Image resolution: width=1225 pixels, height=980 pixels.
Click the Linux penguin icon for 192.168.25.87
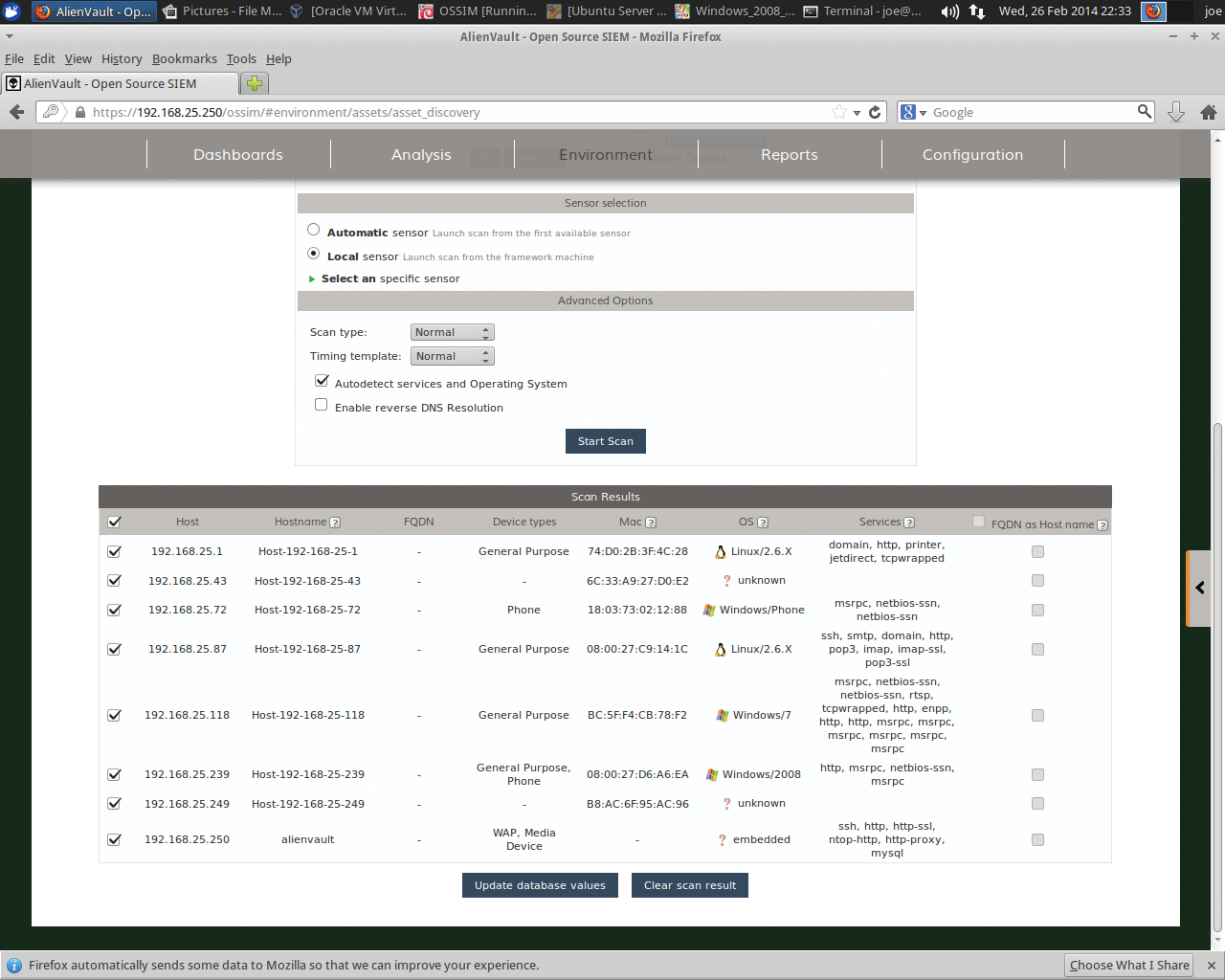(721, 650)
